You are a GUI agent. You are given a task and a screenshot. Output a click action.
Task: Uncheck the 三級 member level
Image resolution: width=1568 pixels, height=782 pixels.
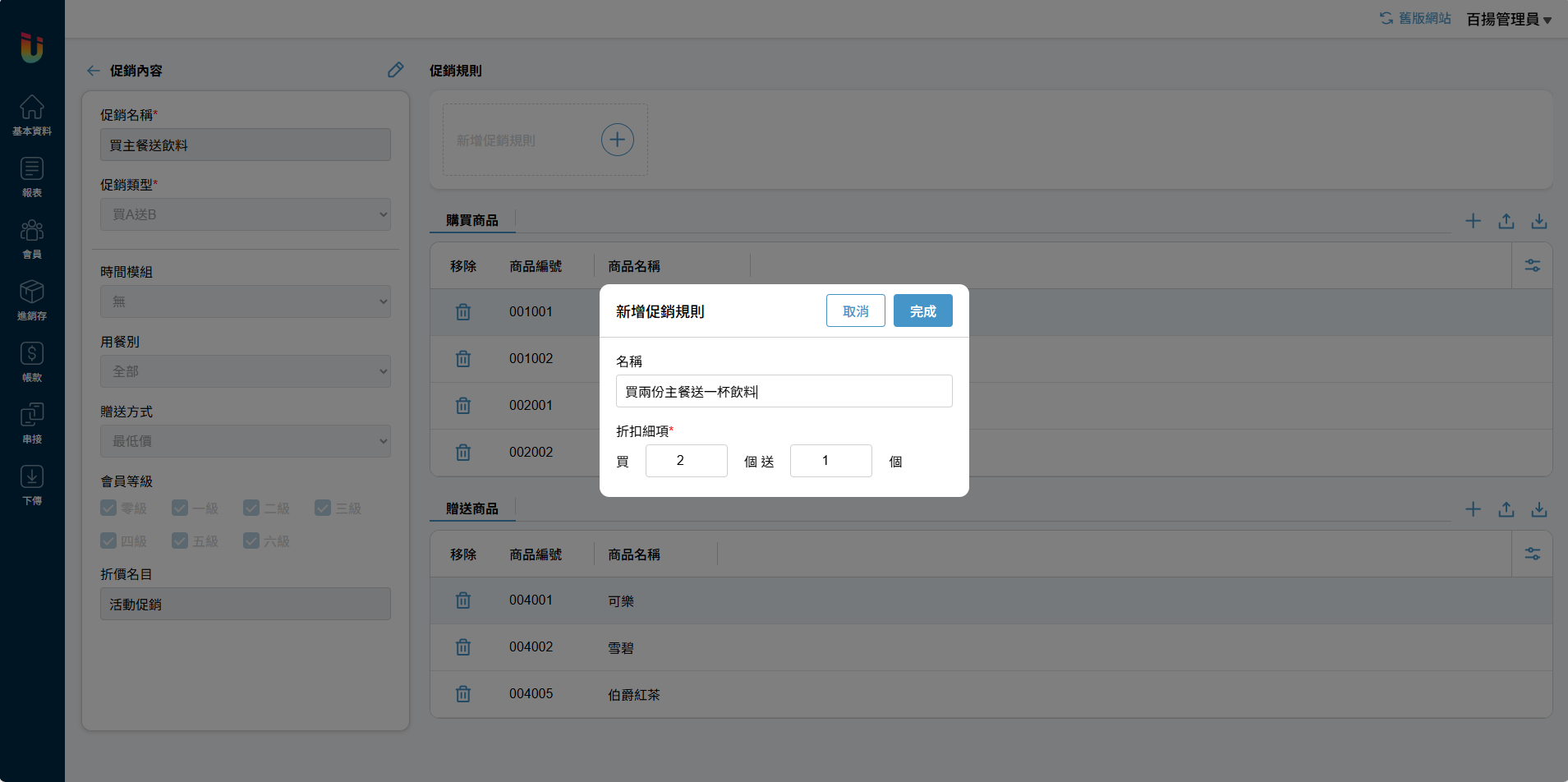(x=323, y=508)
